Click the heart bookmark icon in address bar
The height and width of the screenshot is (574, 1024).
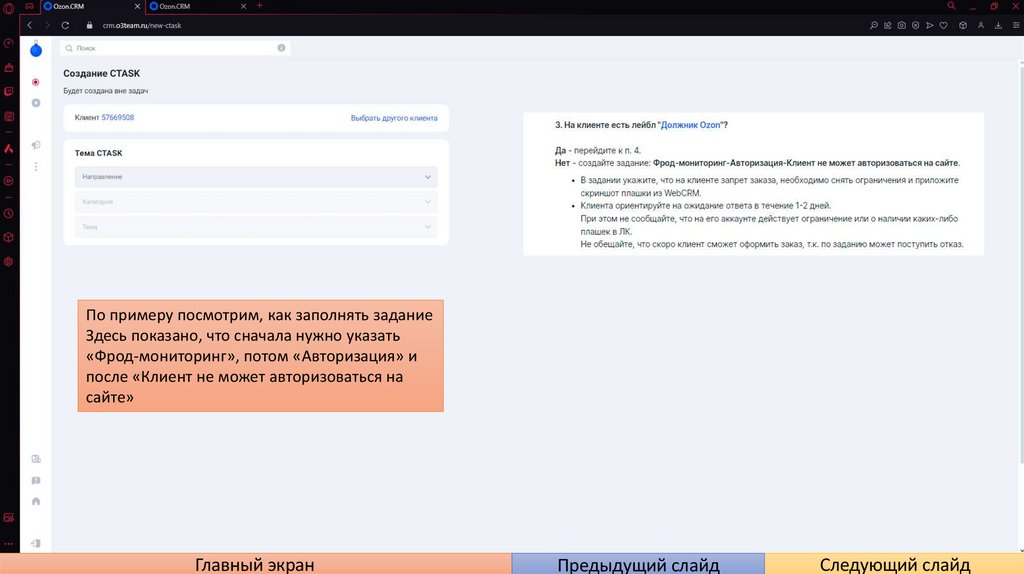pos(944,25)
